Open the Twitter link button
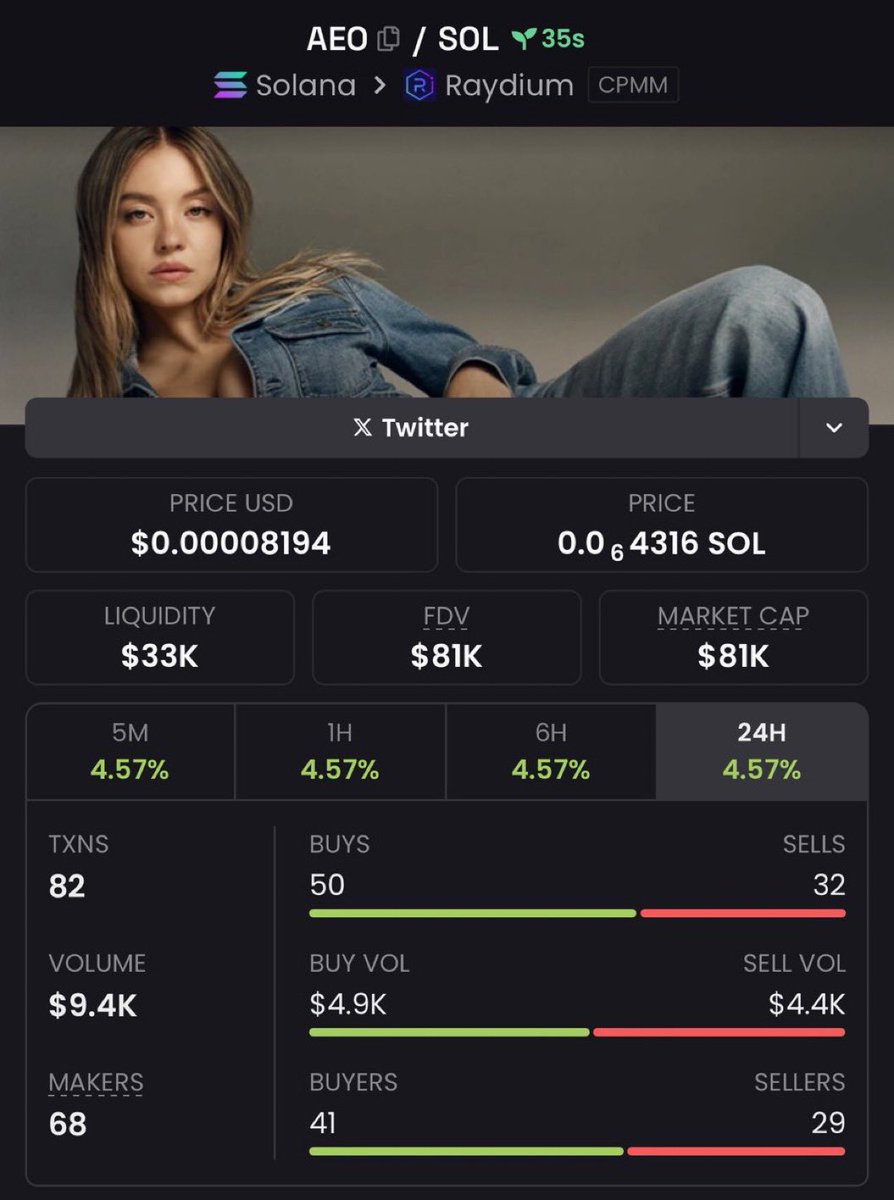This screenshot has width=894, height=1200. 412,428
